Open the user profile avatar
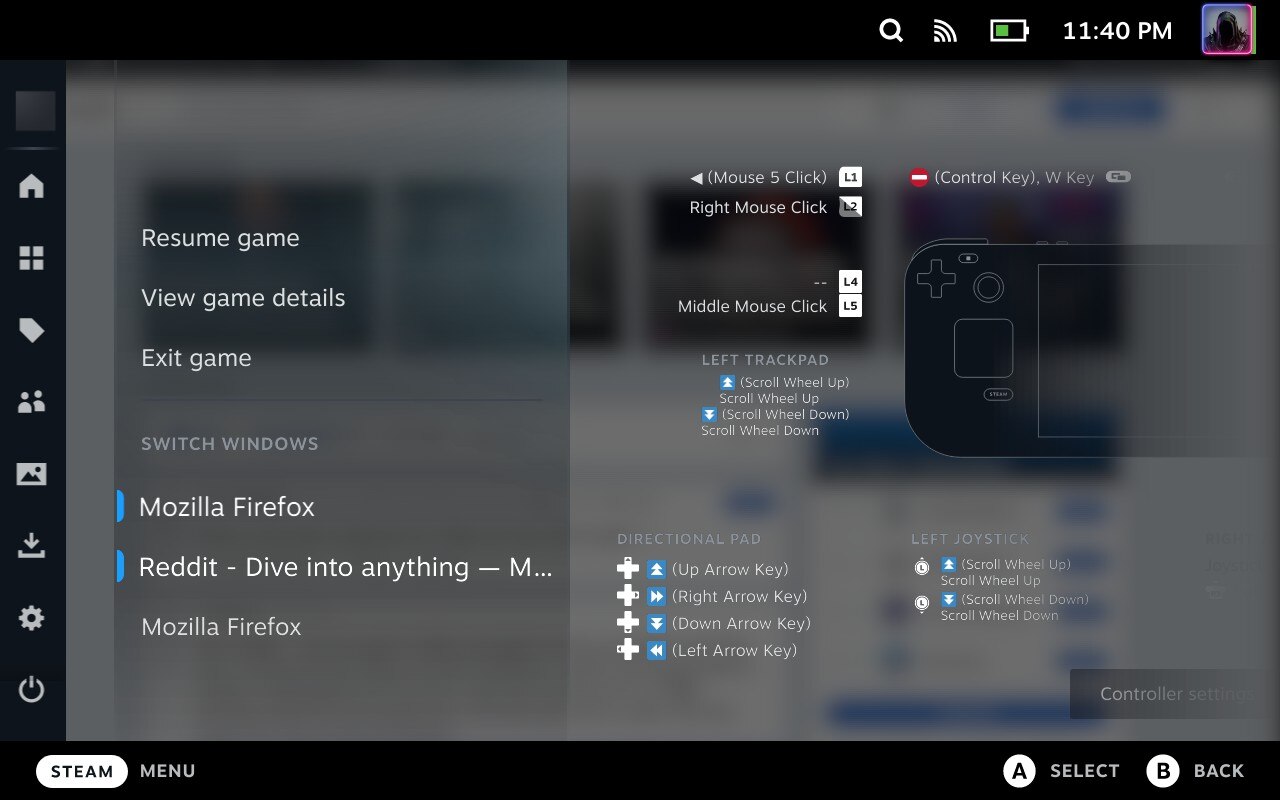This screenshot has height=800, width=1280. tap(1227, 30)
